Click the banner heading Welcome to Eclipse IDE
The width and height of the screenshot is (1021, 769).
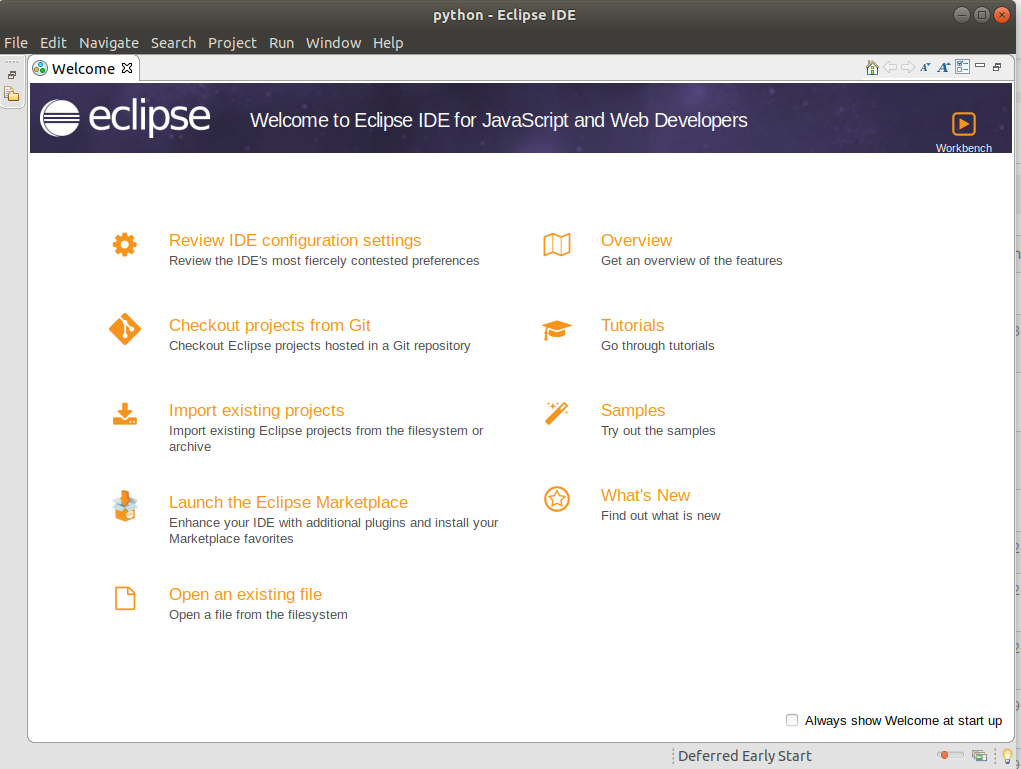(x=498, y=120)
